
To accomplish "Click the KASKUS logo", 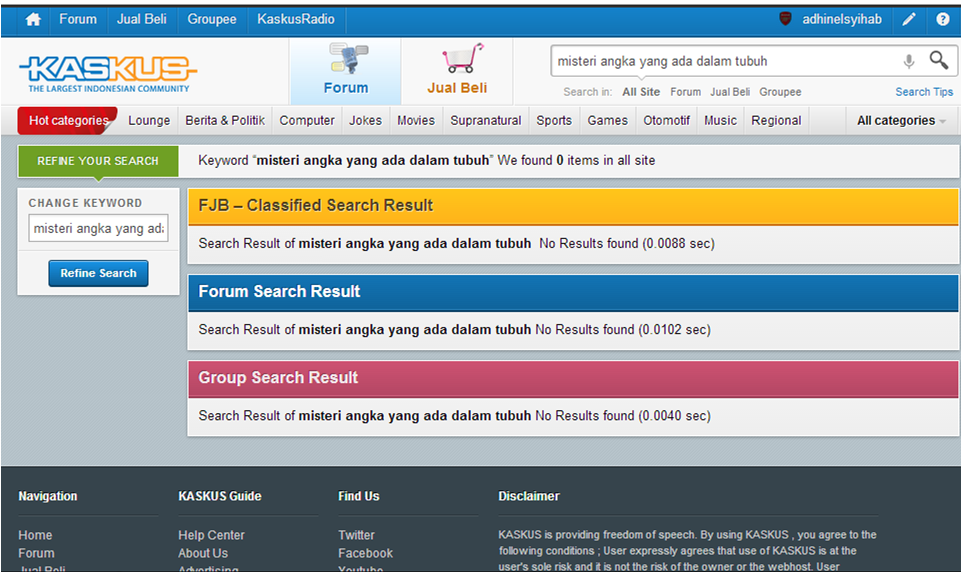I will click(x=108, y=74).
